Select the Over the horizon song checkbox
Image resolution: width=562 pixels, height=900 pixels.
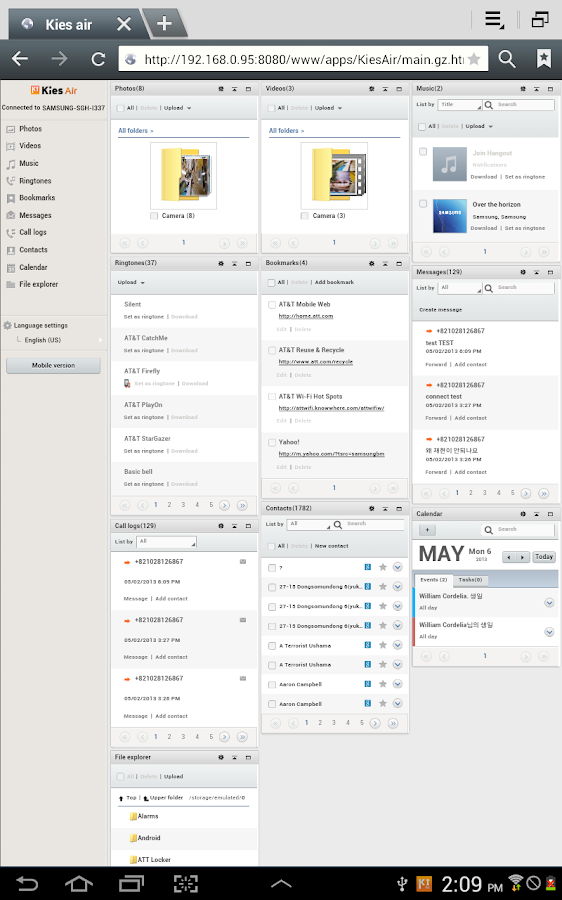[x=423, y=204]
